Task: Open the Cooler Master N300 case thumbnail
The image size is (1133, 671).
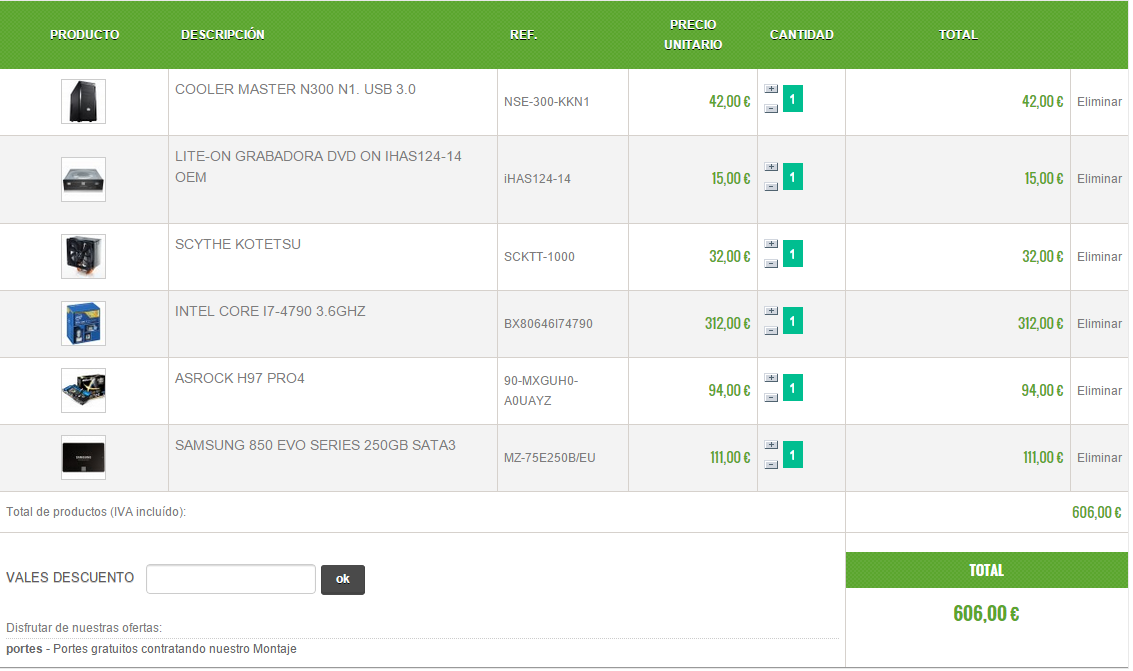Action: pos(83,101)
